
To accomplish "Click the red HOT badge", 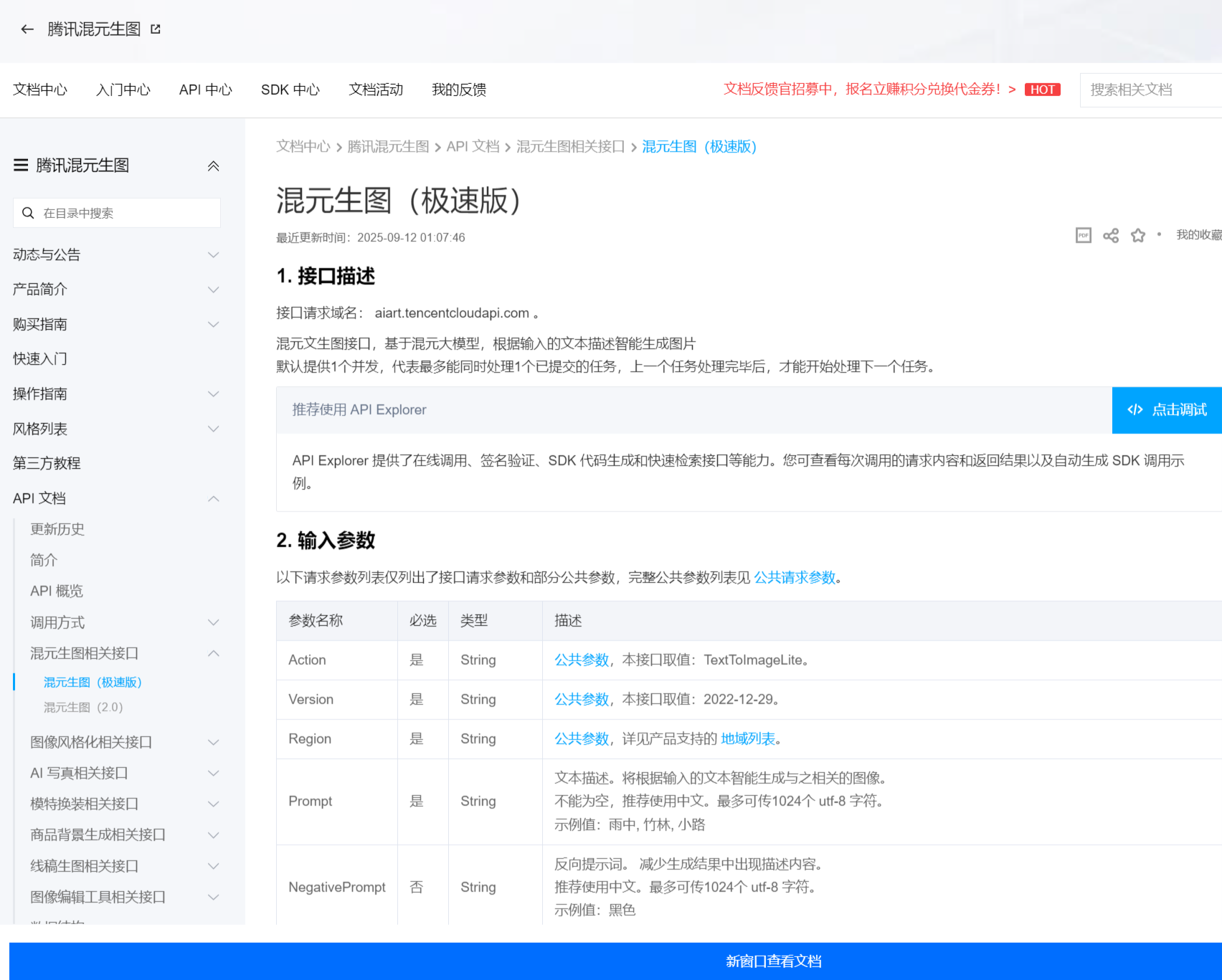I will click(1043, 90).
